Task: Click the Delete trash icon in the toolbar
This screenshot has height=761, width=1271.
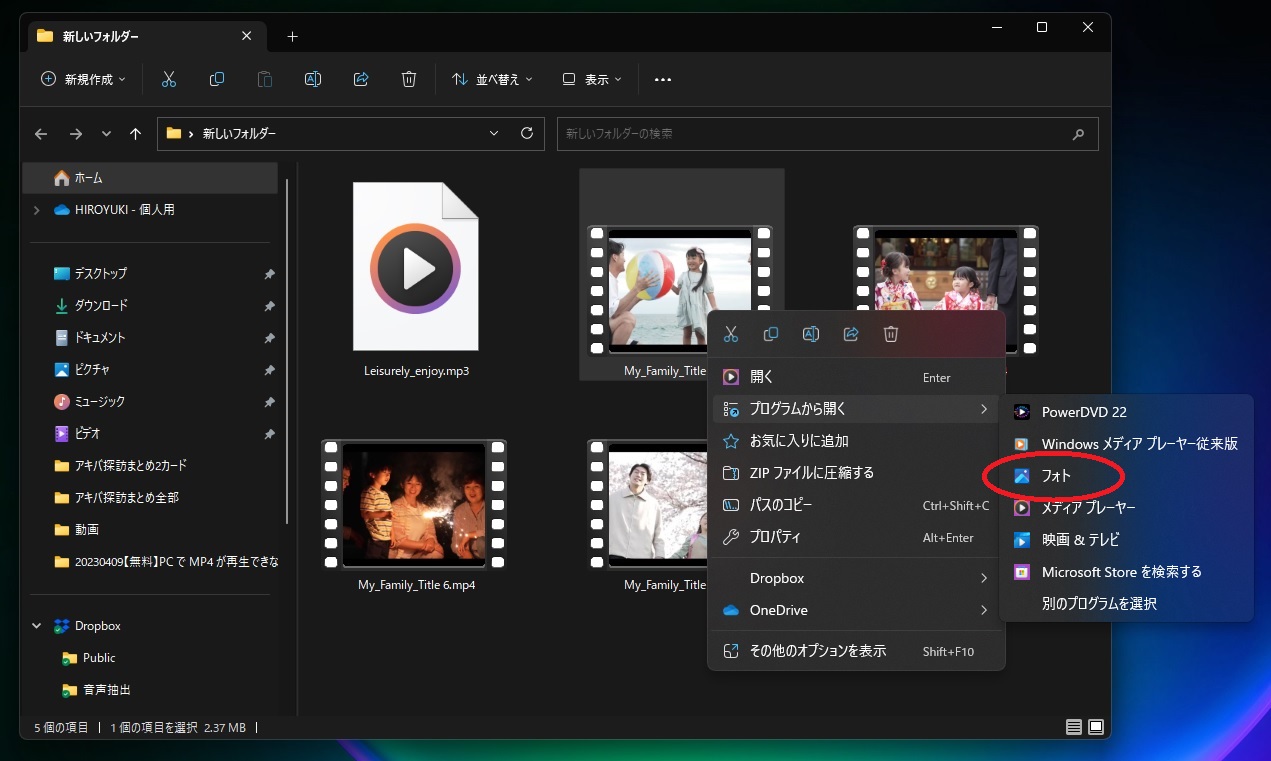Action: pos(408,79)
